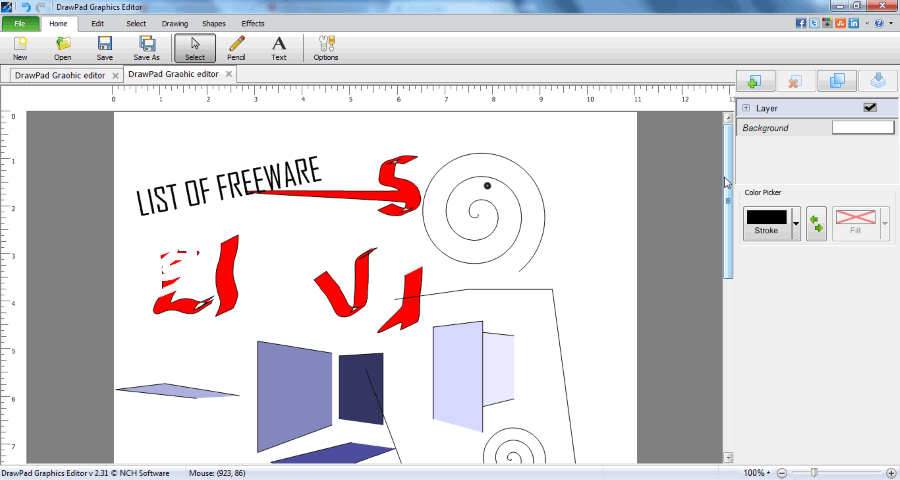
Task: Open the Stroke color dropdown arrow
Action: pos(796,224)
